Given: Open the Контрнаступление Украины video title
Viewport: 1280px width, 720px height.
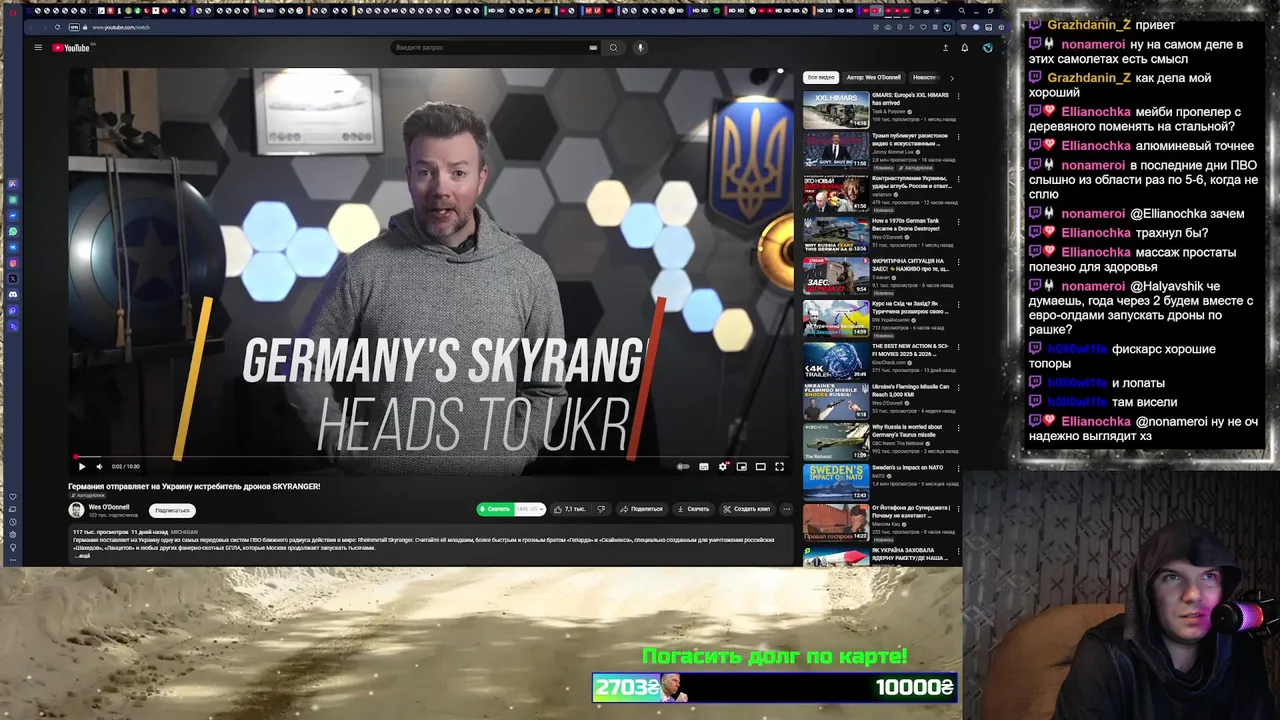Looking at the screenshot, I should coord(911,182).
